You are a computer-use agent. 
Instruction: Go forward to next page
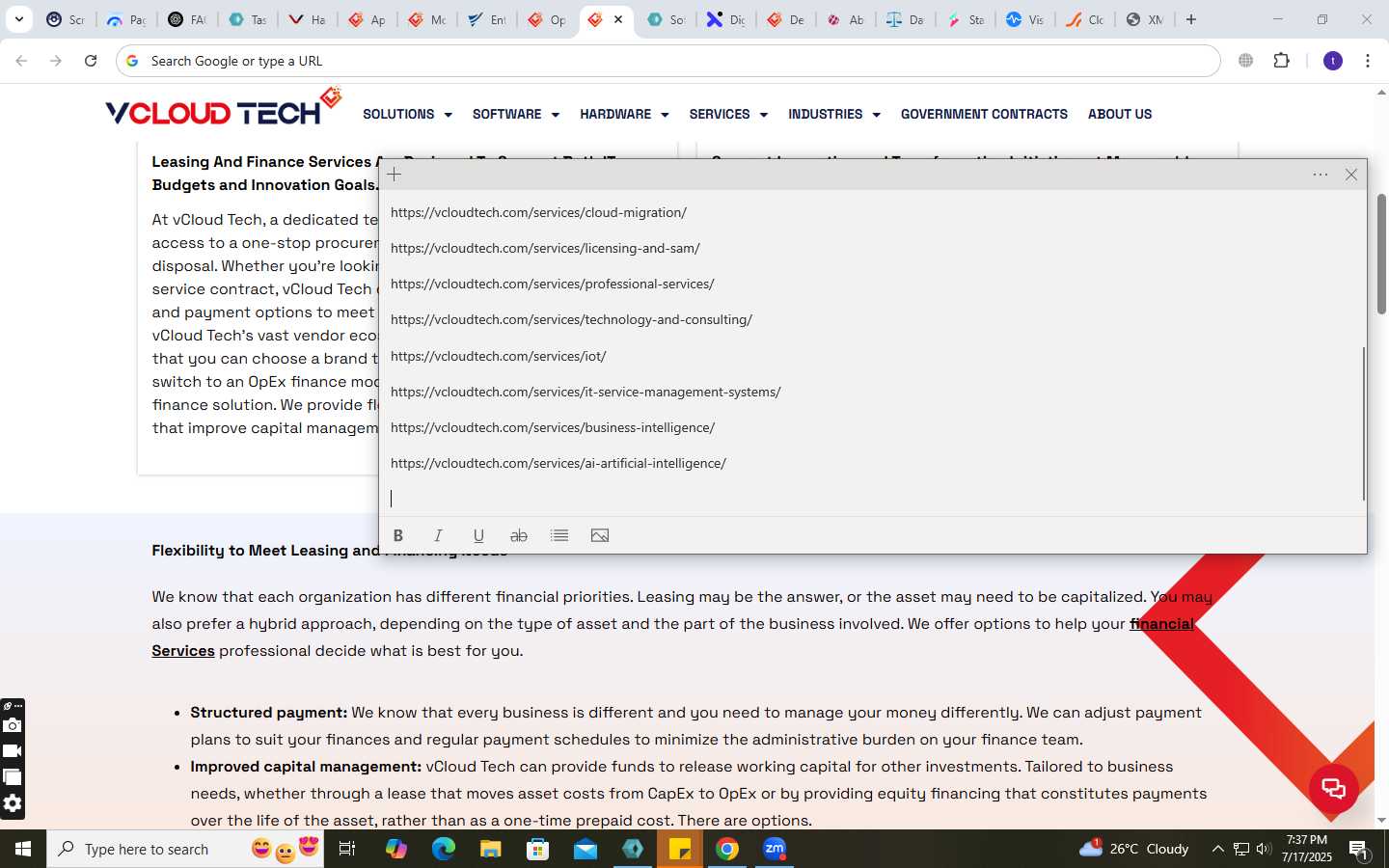[x=56, y=61]
